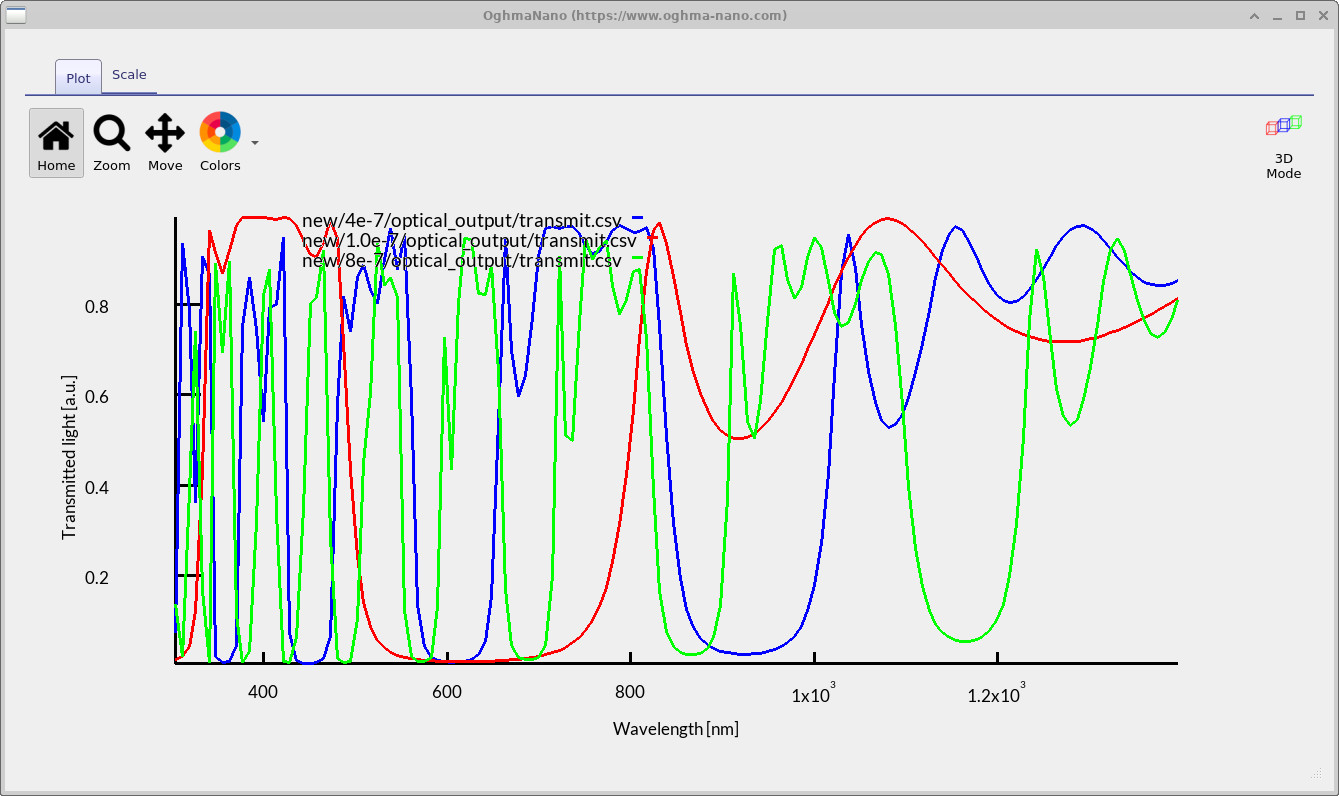This screenshot has width=1339, height=796.
Task: Click the magnifying glass Zoom toolbar icon
Action: (111, 131)
